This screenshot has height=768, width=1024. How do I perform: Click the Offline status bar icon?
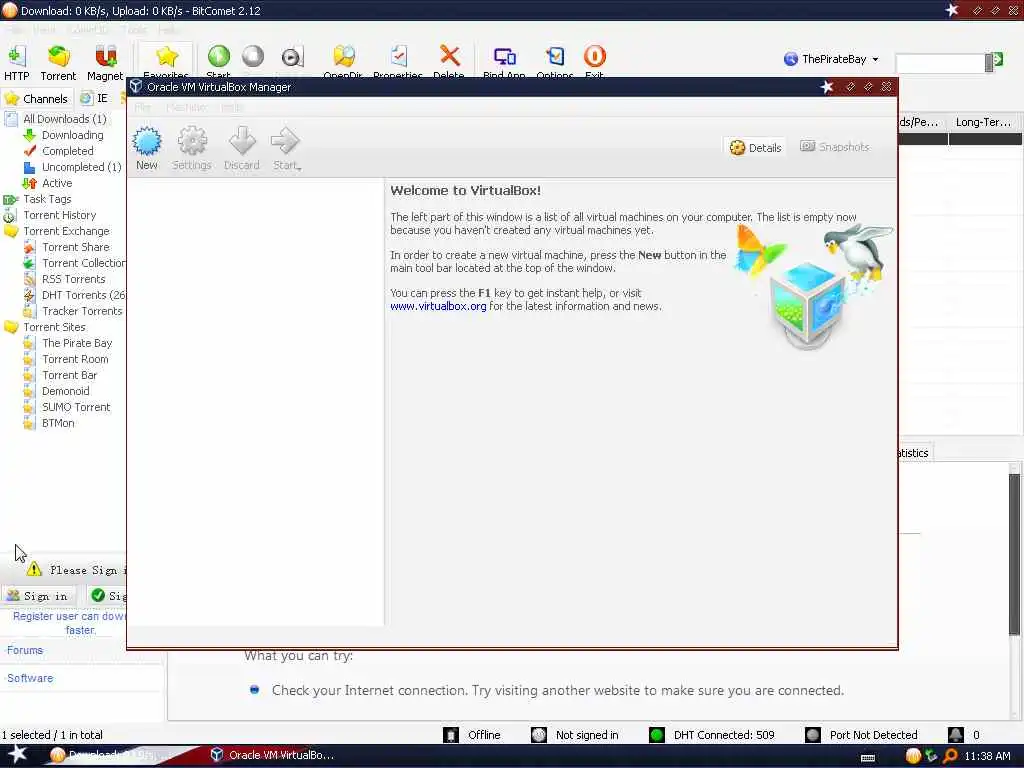451,735
